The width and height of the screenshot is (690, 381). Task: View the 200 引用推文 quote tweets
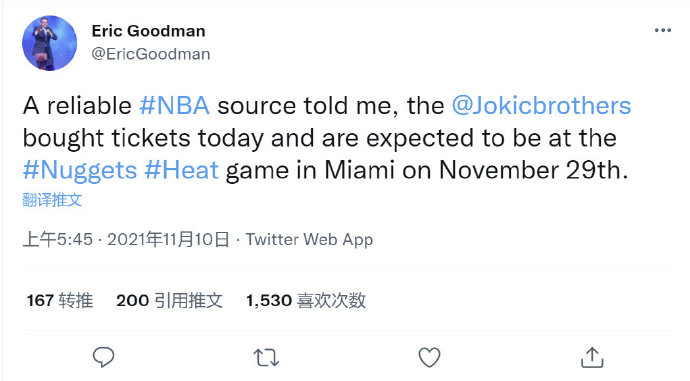click(x=169, y=300)
